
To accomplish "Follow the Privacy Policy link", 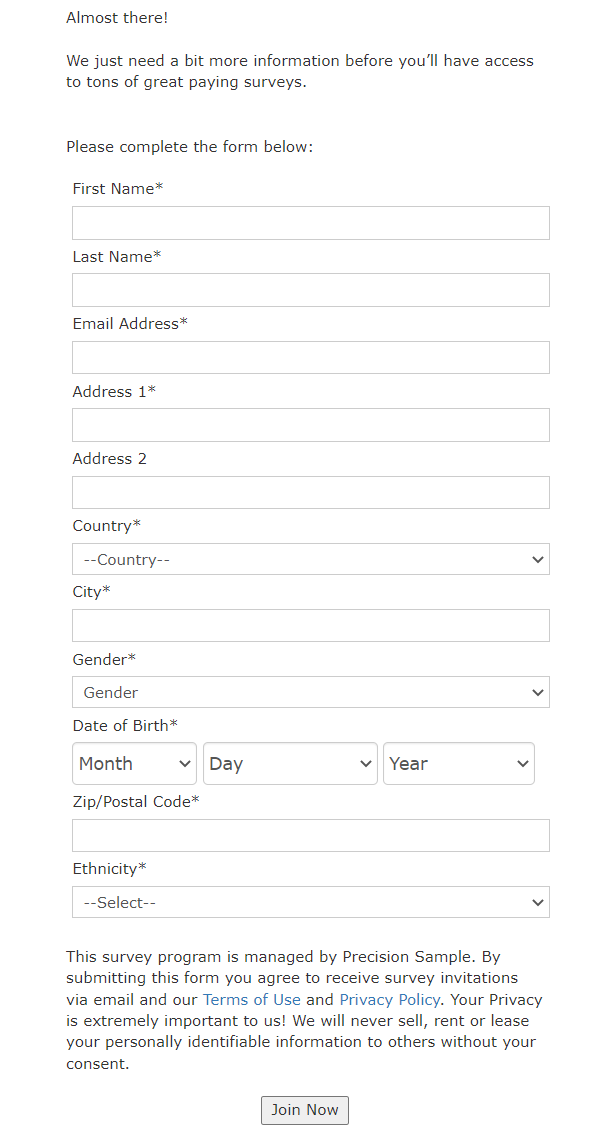I will click(x=389, y=999).
